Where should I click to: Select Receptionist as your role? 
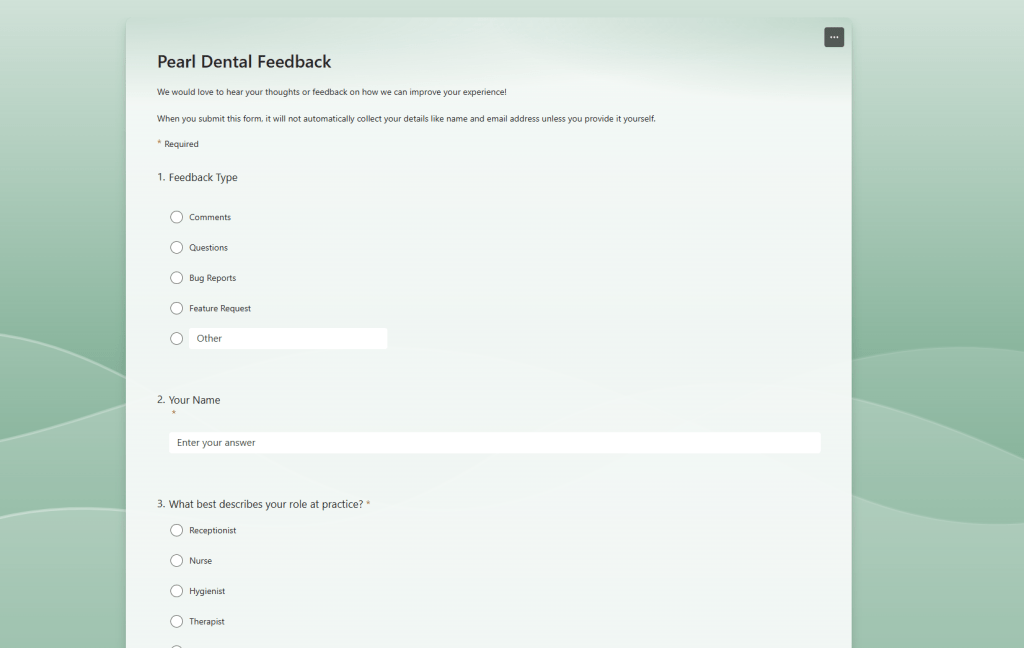click(x=177, y=530)
